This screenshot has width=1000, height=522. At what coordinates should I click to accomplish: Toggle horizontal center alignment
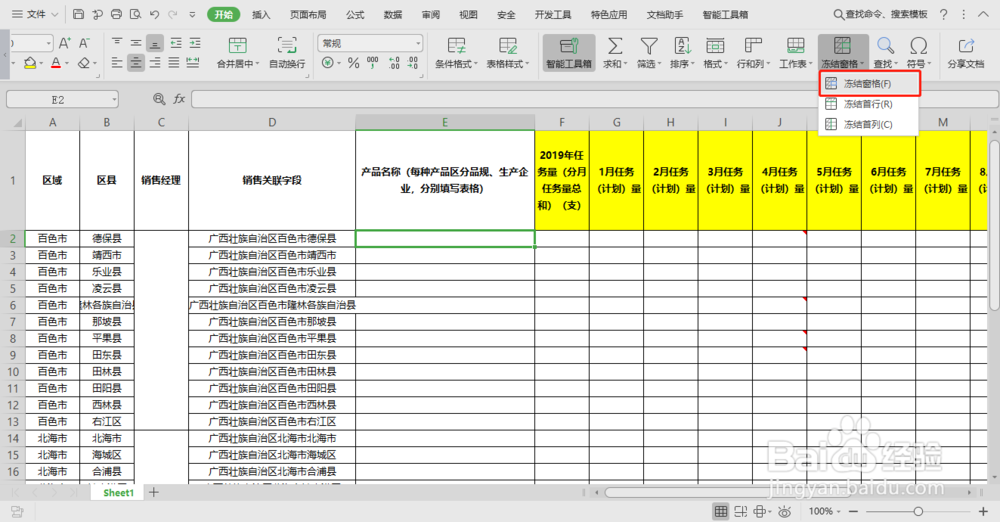tap(136, 63)
